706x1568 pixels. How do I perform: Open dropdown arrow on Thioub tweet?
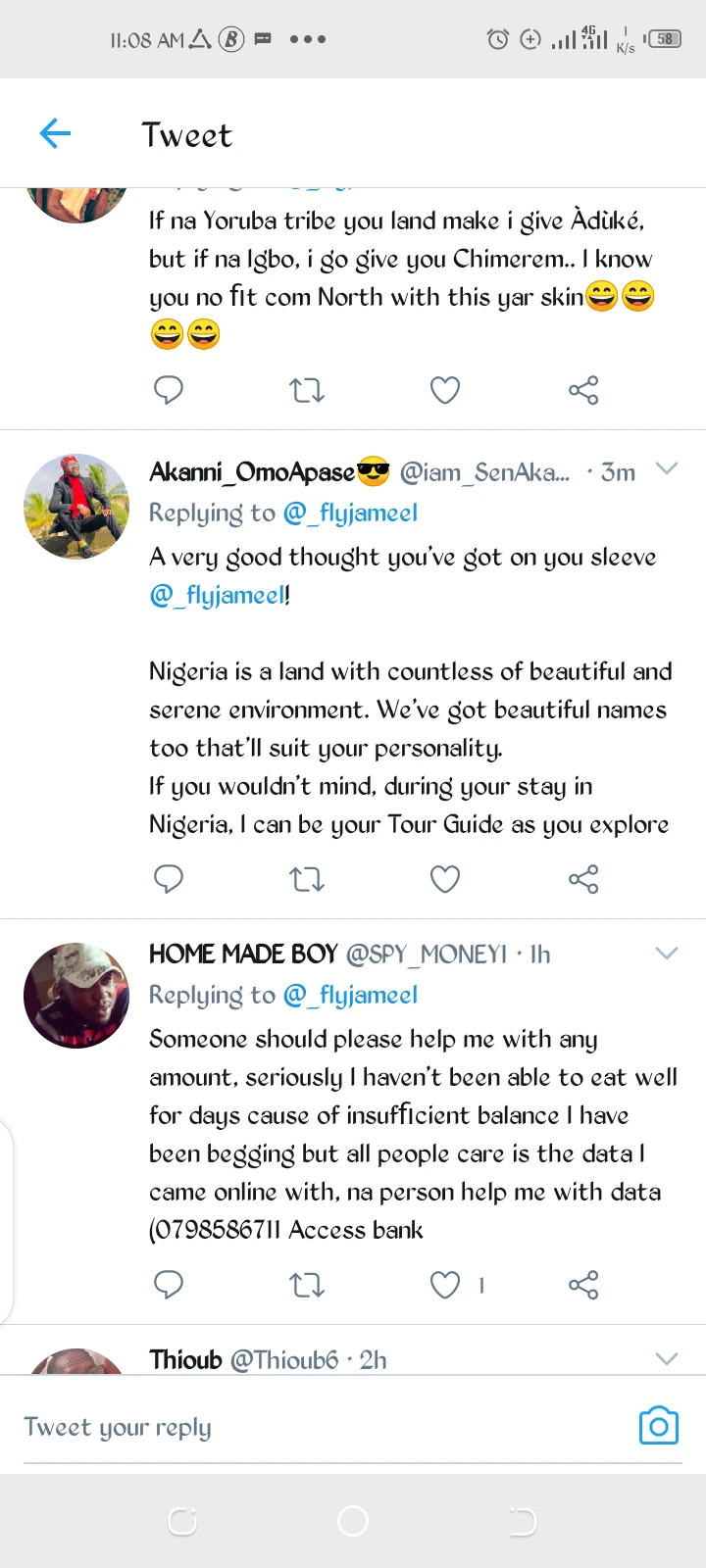tap(667, 1358)
